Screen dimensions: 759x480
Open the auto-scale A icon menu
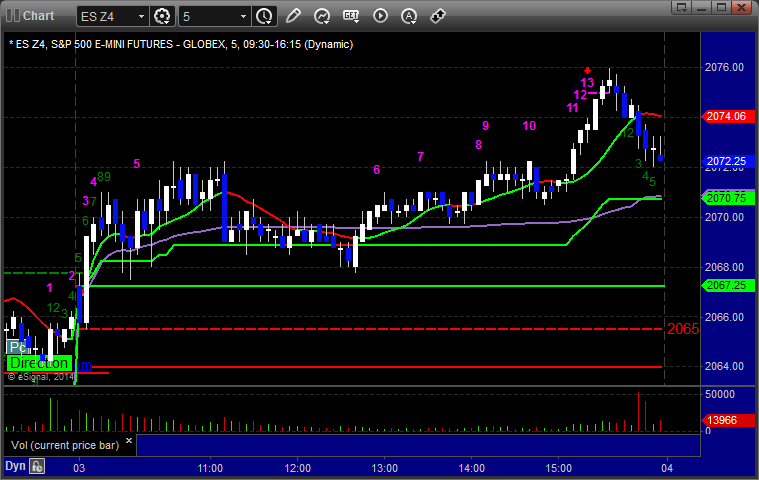point(410,16)
